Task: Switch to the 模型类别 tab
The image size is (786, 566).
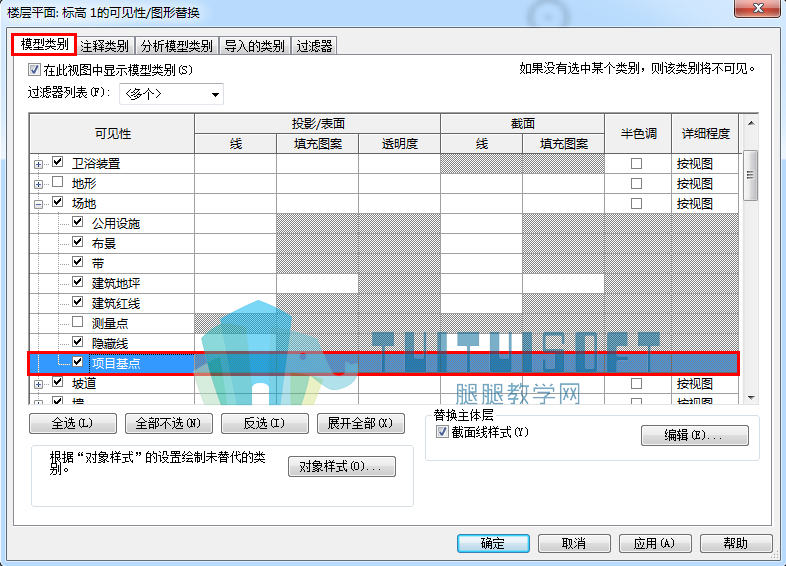Action: pyautogui.click(x=44, y=45)
